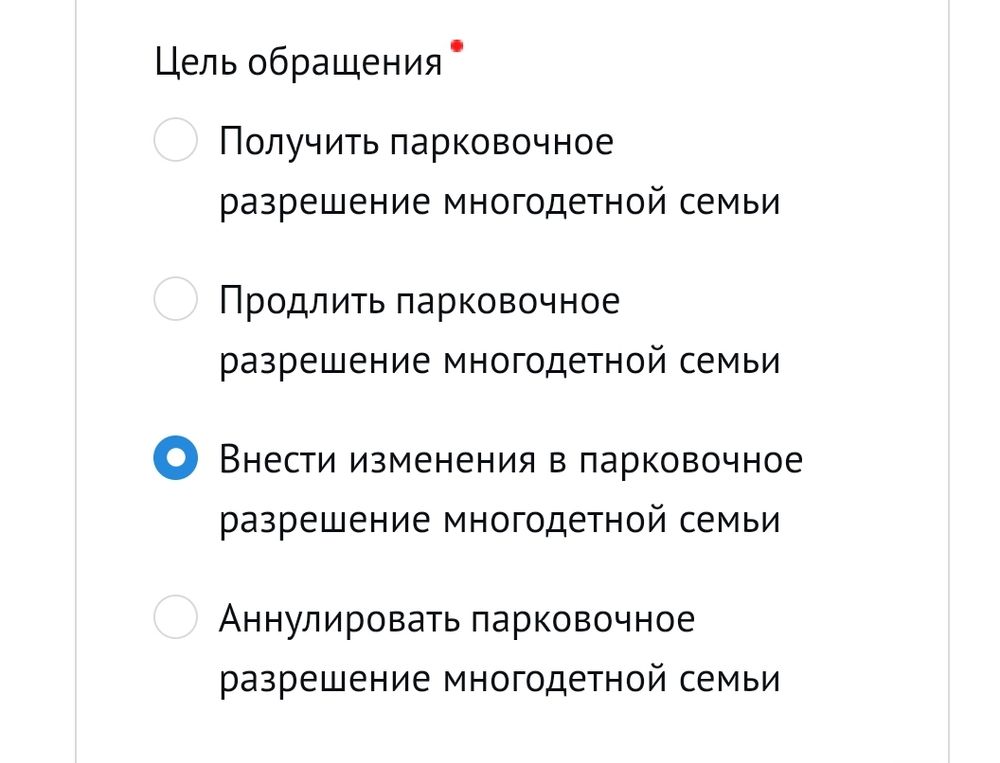Click the circle beside 'Продлить парковочное разрешение'
This screenshot has width=1000, height=763.
pos(175,300)
